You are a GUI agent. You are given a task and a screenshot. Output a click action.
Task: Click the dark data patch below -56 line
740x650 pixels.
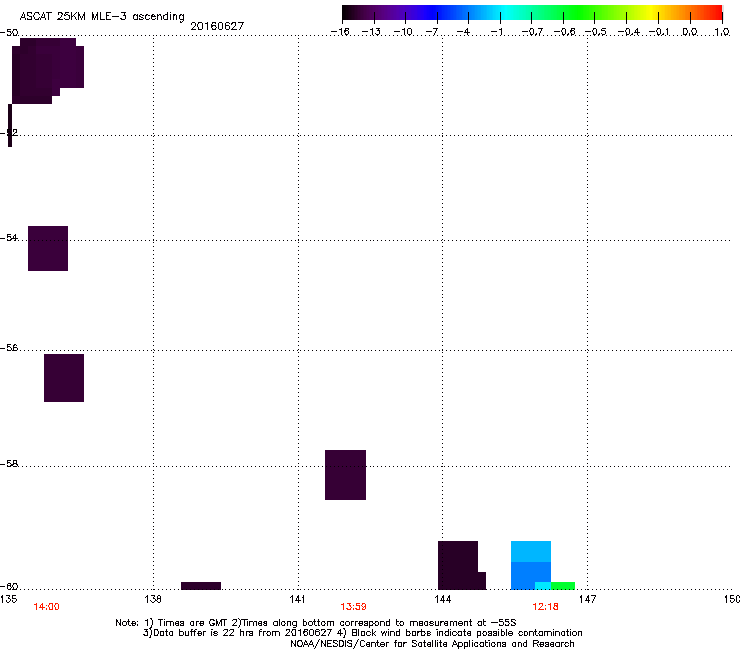(x=64, y=378)
